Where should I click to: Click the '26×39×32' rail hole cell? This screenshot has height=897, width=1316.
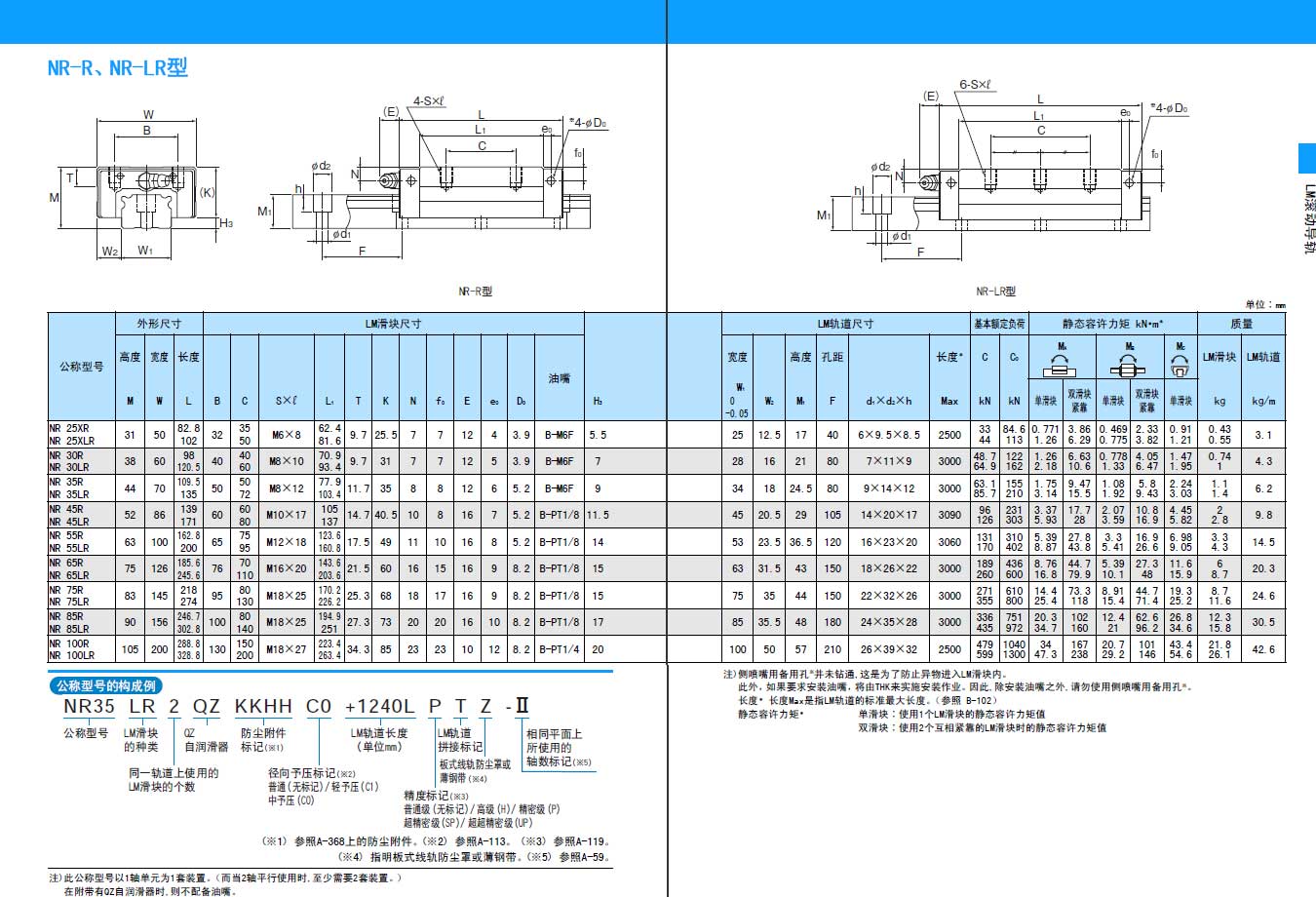[x=888, y=649]
